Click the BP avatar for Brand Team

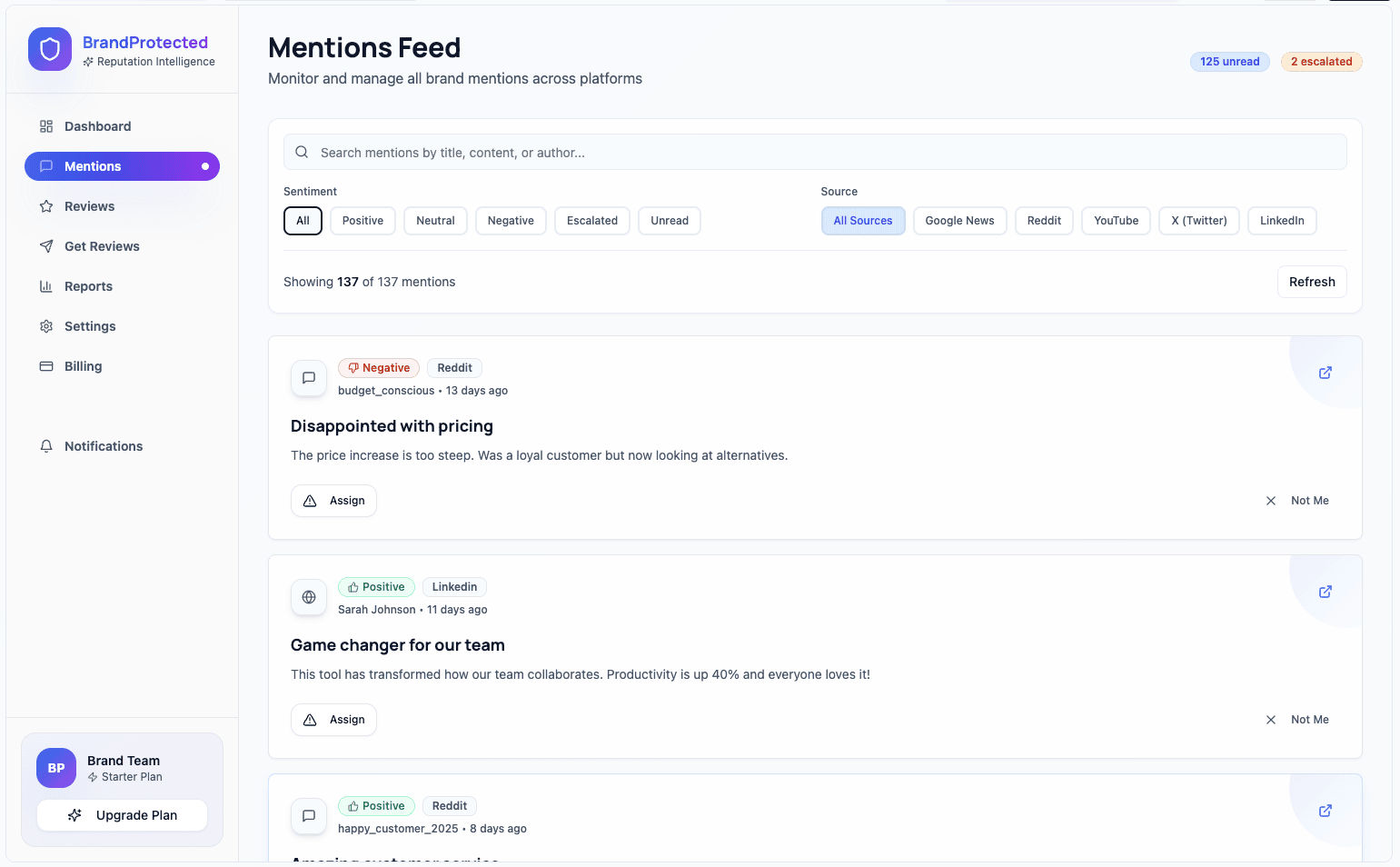pyautogui.click(x=56, y=768)
